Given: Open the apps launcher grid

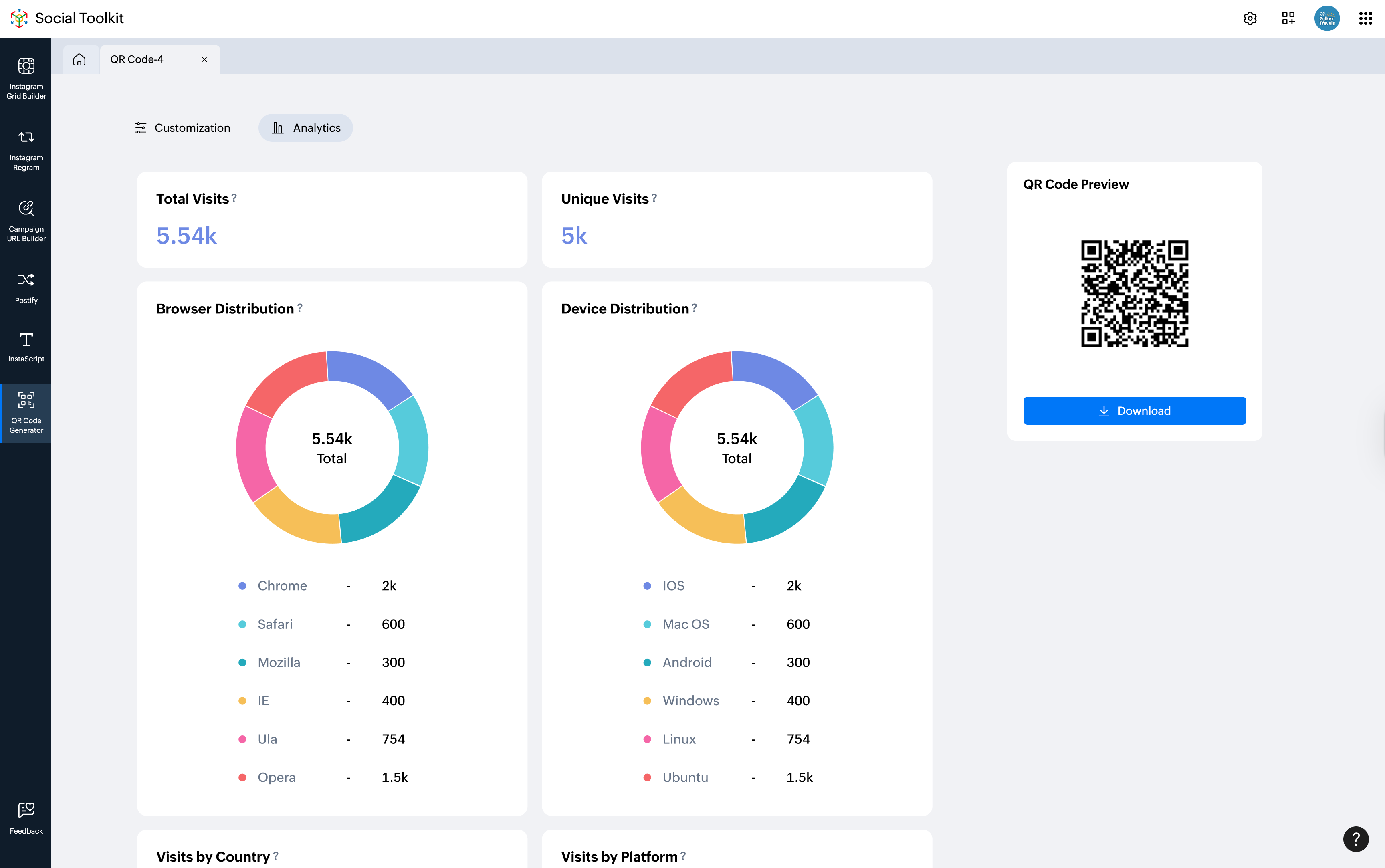Looking at the screenshot, I should click(x=1365, y=18).
